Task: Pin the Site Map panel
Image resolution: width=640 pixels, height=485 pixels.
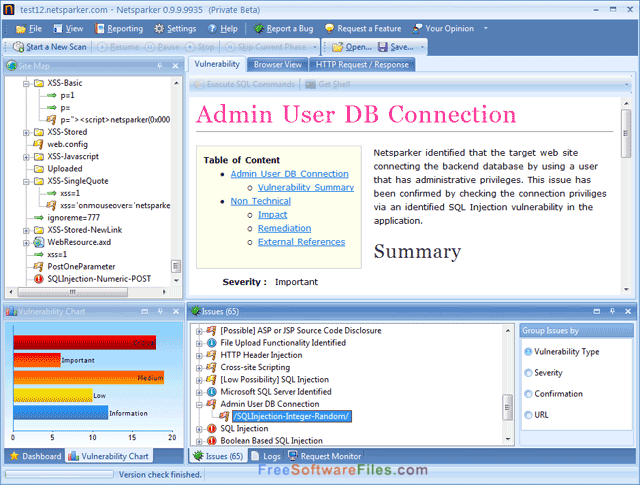Action: point(160,66)
